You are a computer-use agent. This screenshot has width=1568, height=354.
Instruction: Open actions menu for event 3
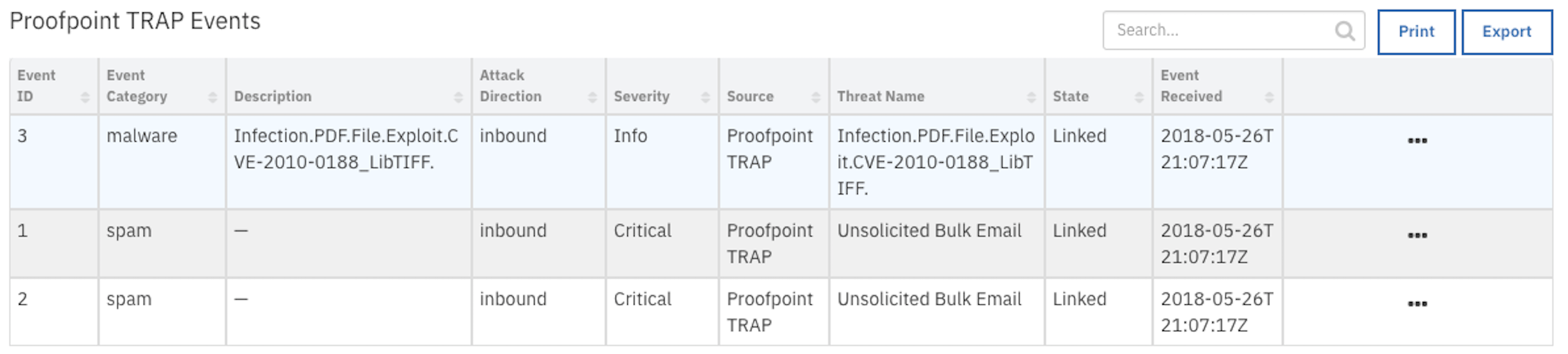pos(1417,141)
